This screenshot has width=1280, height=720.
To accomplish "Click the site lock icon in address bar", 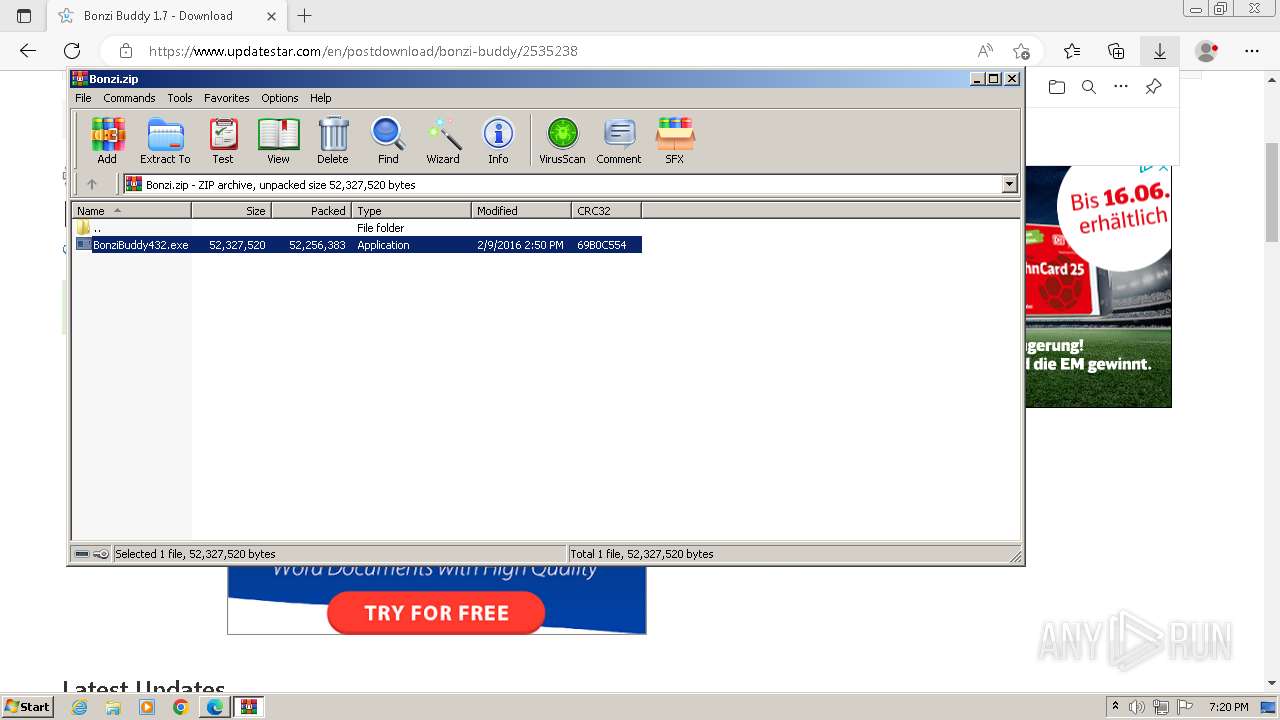I will (x=126, y=51).
